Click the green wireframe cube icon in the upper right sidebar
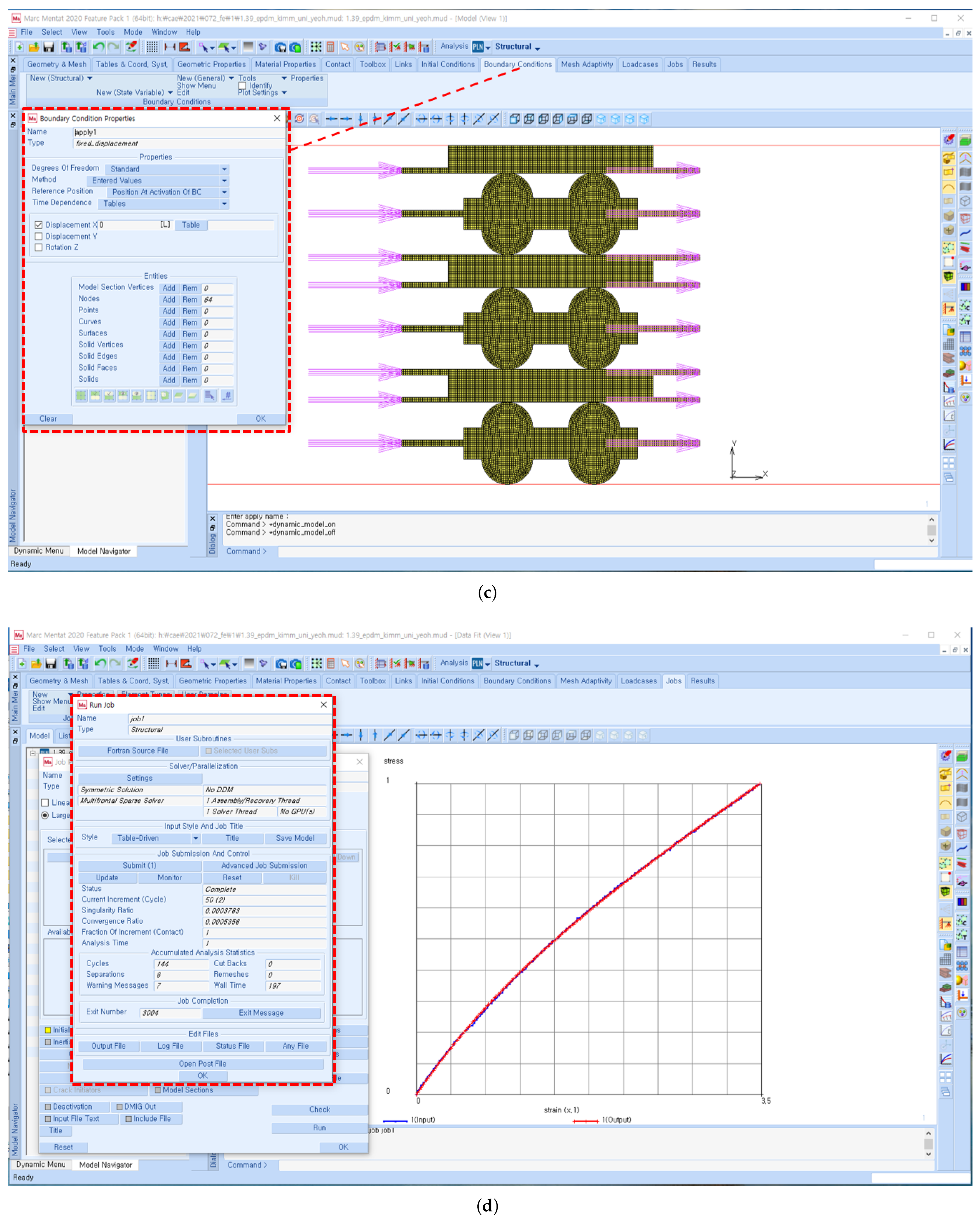The width and height of the screenshot is (980, 1220). (x=948, y=277)
